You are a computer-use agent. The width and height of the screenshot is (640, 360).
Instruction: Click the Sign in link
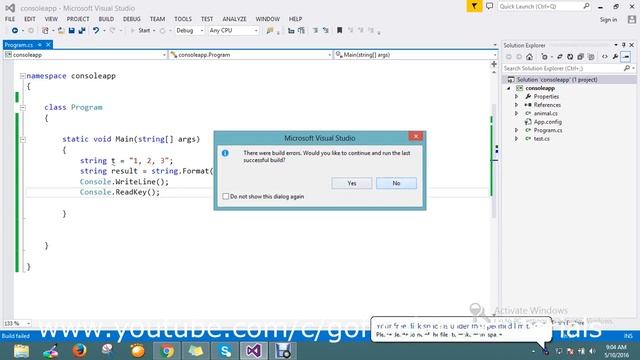[608, 20]
